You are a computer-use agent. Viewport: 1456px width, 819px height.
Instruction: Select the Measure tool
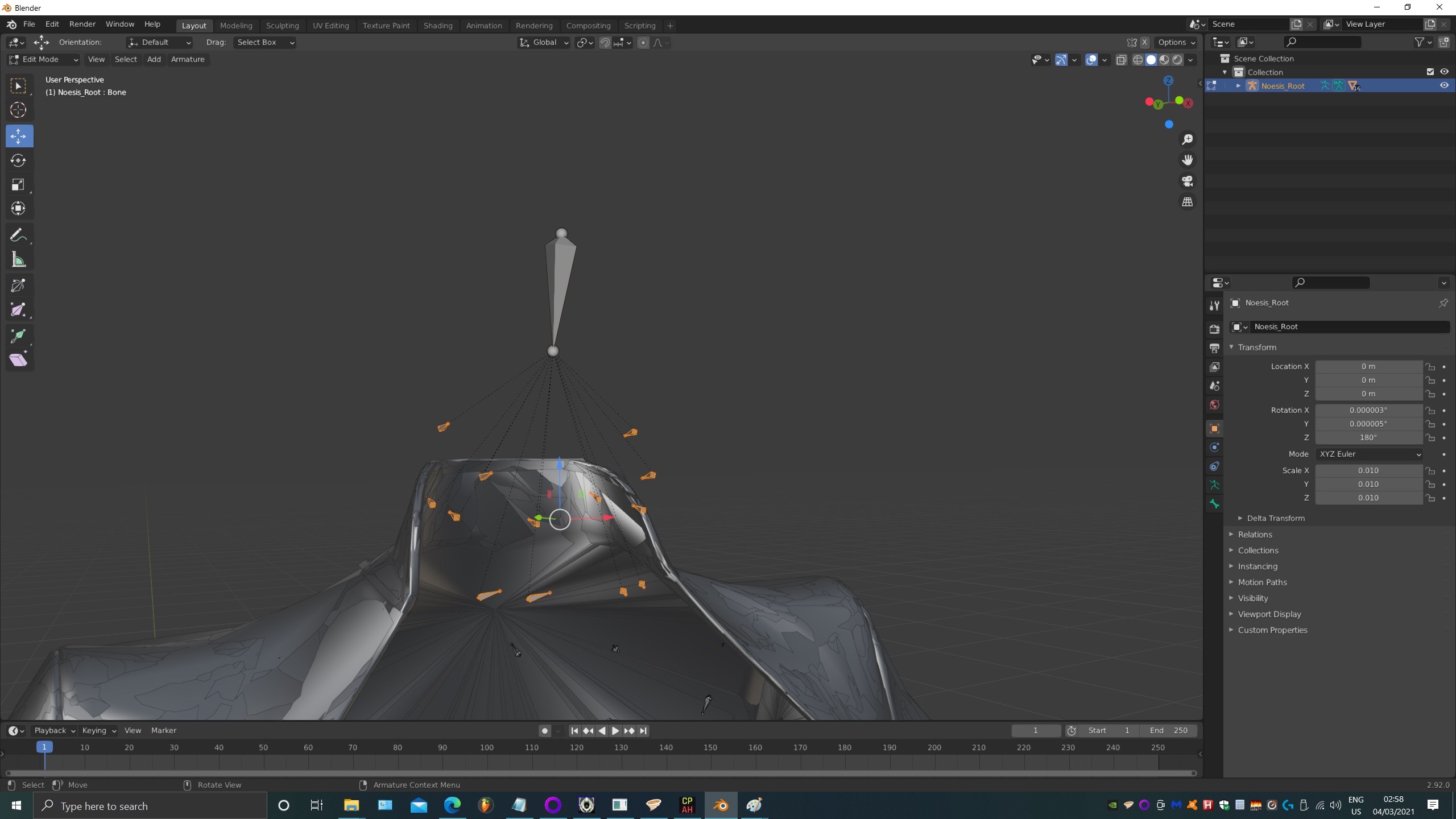coord(19,260)
